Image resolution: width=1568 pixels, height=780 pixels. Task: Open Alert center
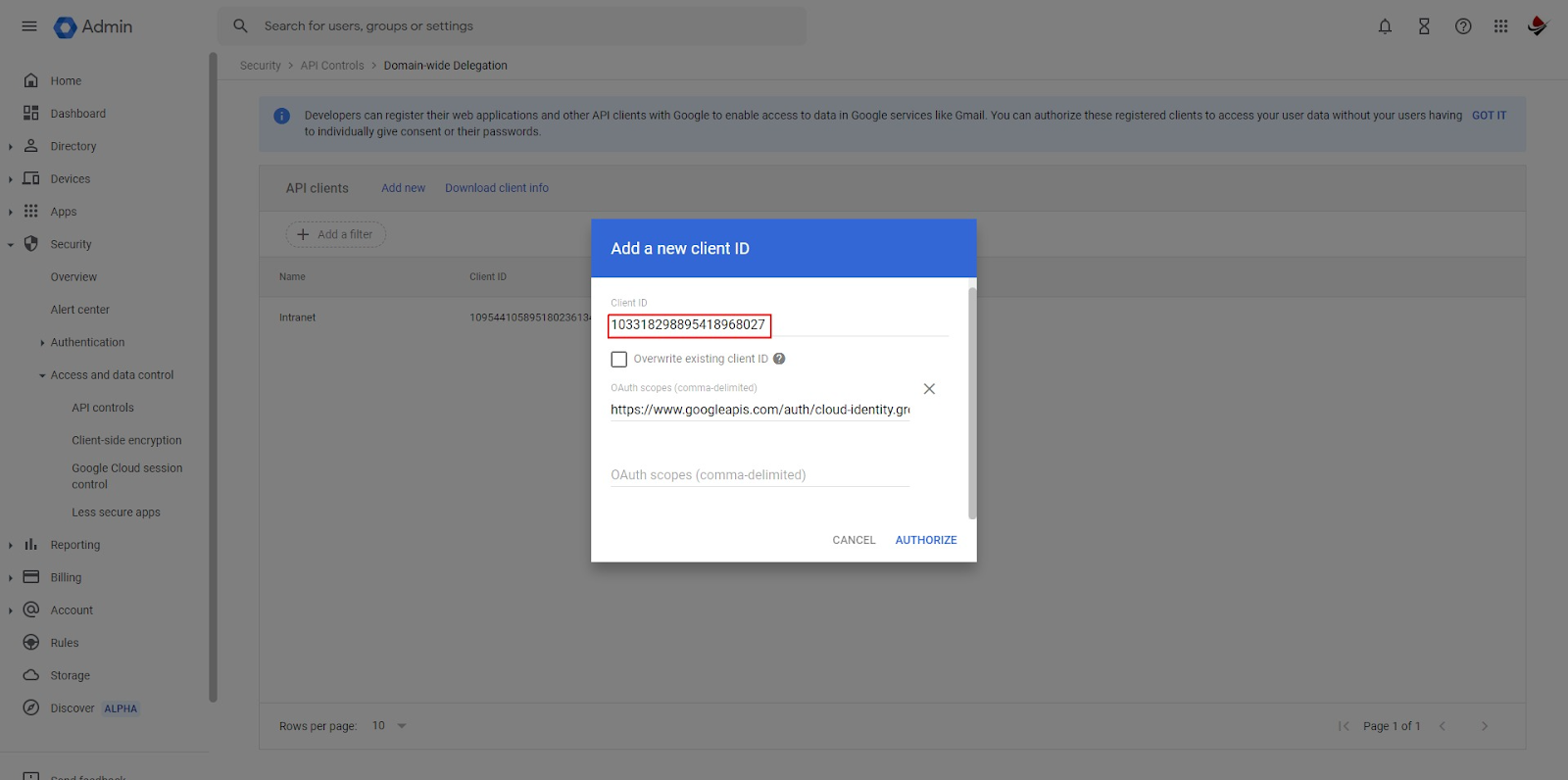(80, 310)
